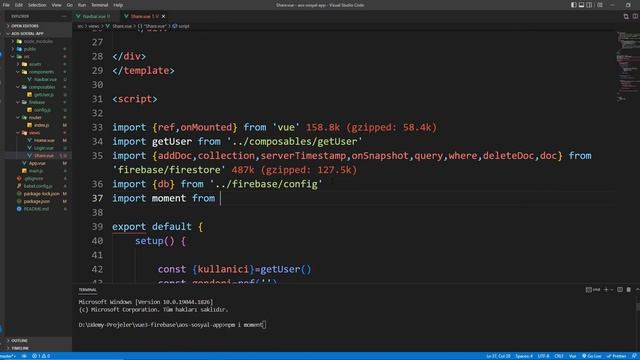Open the Ln 37, Col cursor position indicator
Image resolution: width=640 pixels, height=360 pixels.
point(498,356)
